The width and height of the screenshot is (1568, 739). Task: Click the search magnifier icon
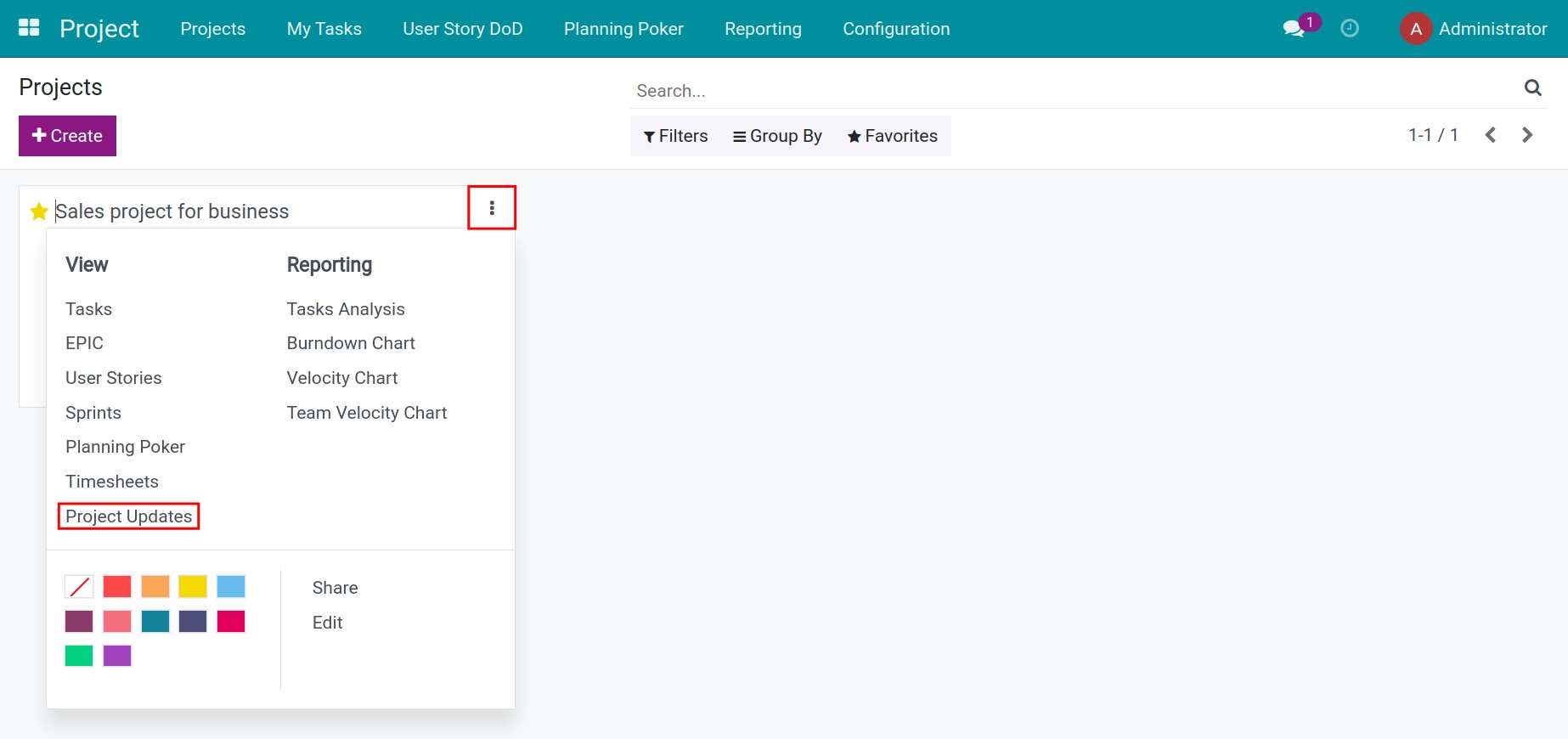1532,87
